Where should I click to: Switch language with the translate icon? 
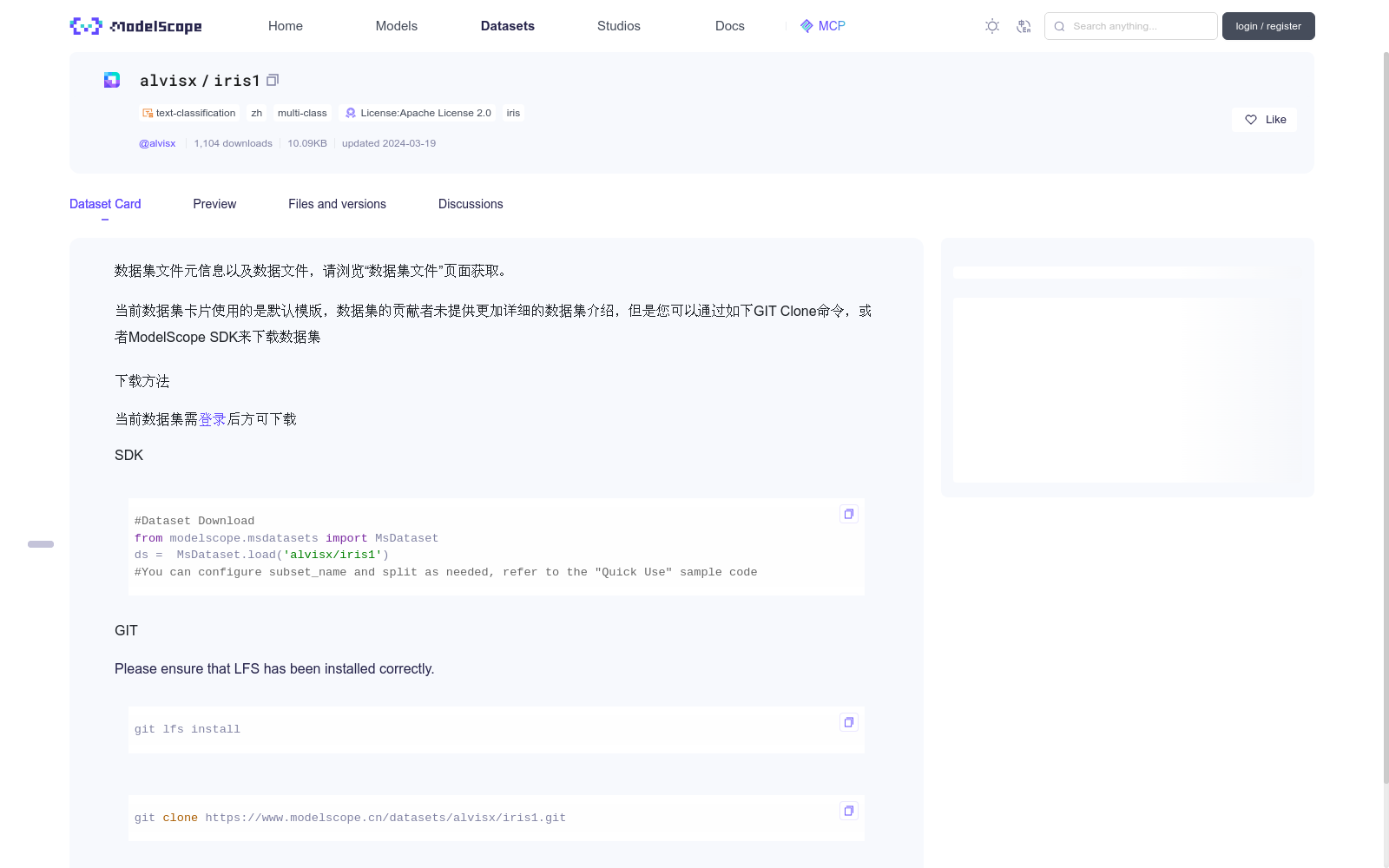point(1024,26)
